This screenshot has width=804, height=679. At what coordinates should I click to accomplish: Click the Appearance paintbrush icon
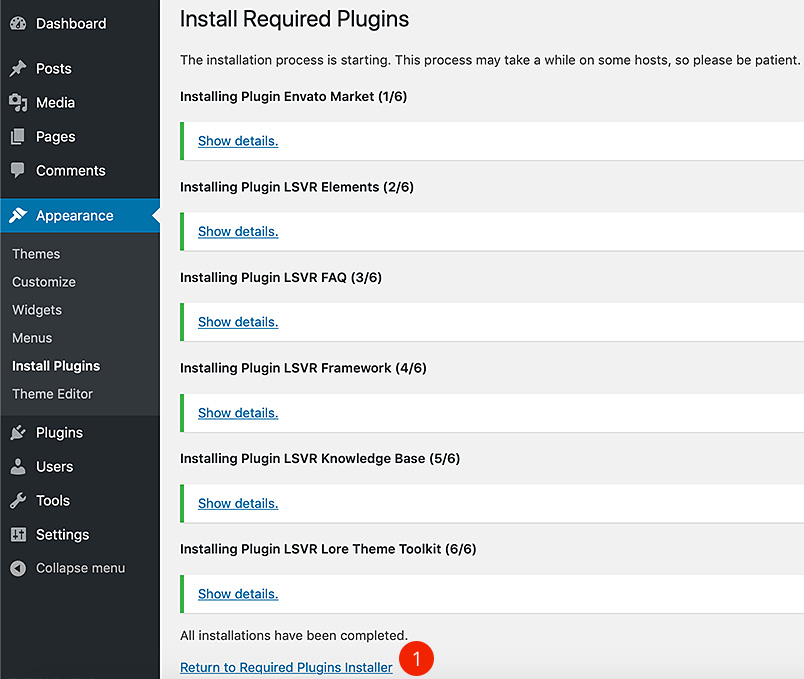(18, 215)
